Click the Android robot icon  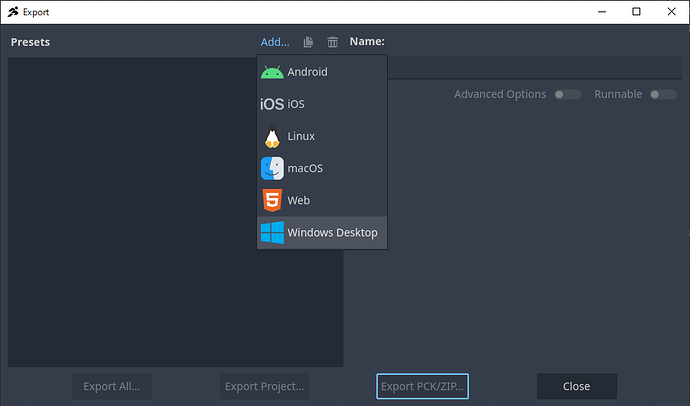pyautogui.click(x=272, y=72)
